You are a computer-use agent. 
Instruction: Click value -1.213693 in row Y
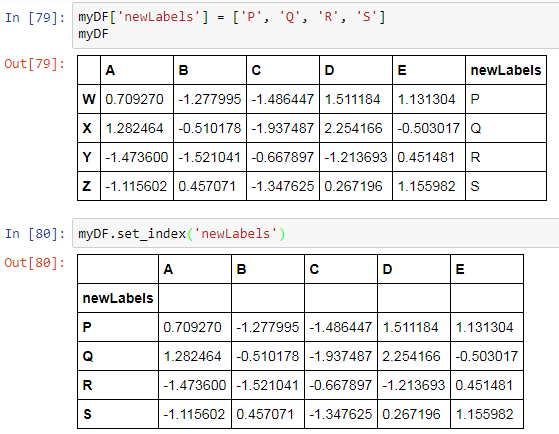(355, 157)
